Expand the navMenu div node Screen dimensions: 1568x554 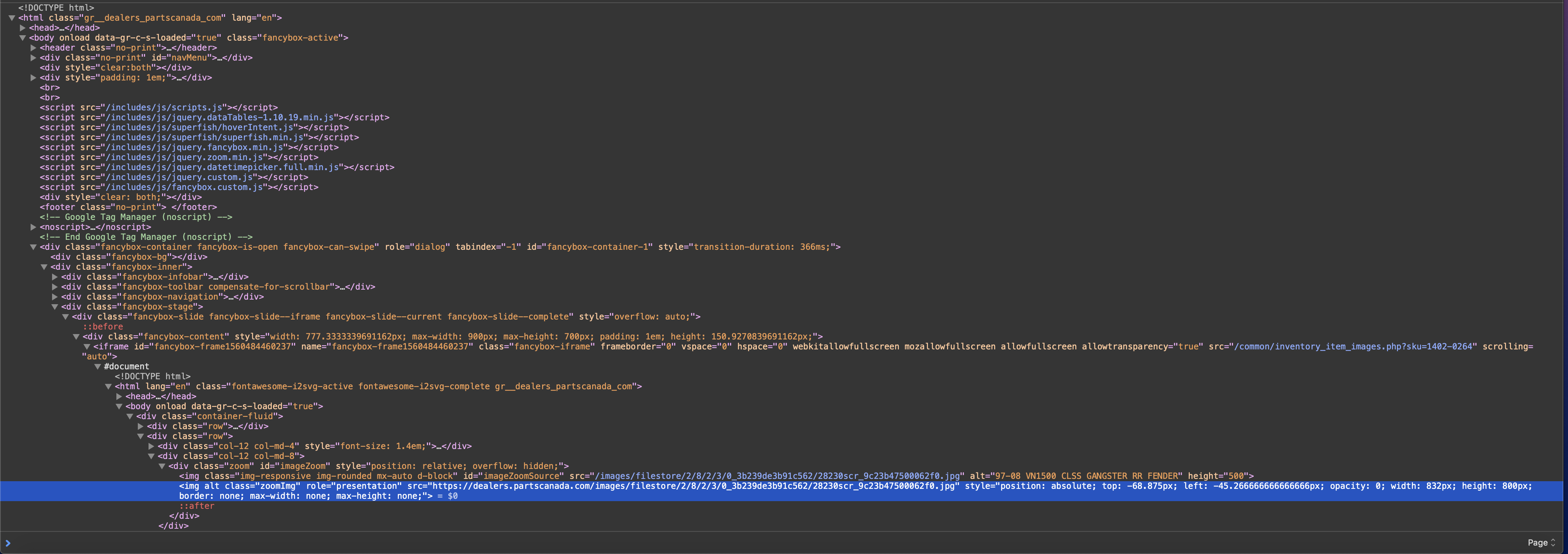[x=33, y=58]
